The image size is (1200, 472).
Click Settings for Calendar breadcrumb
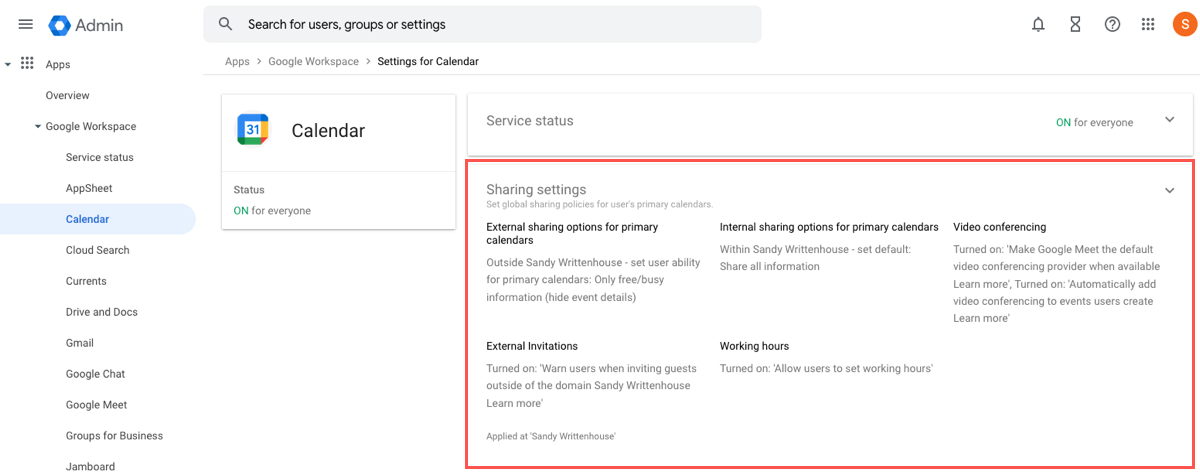428,61
